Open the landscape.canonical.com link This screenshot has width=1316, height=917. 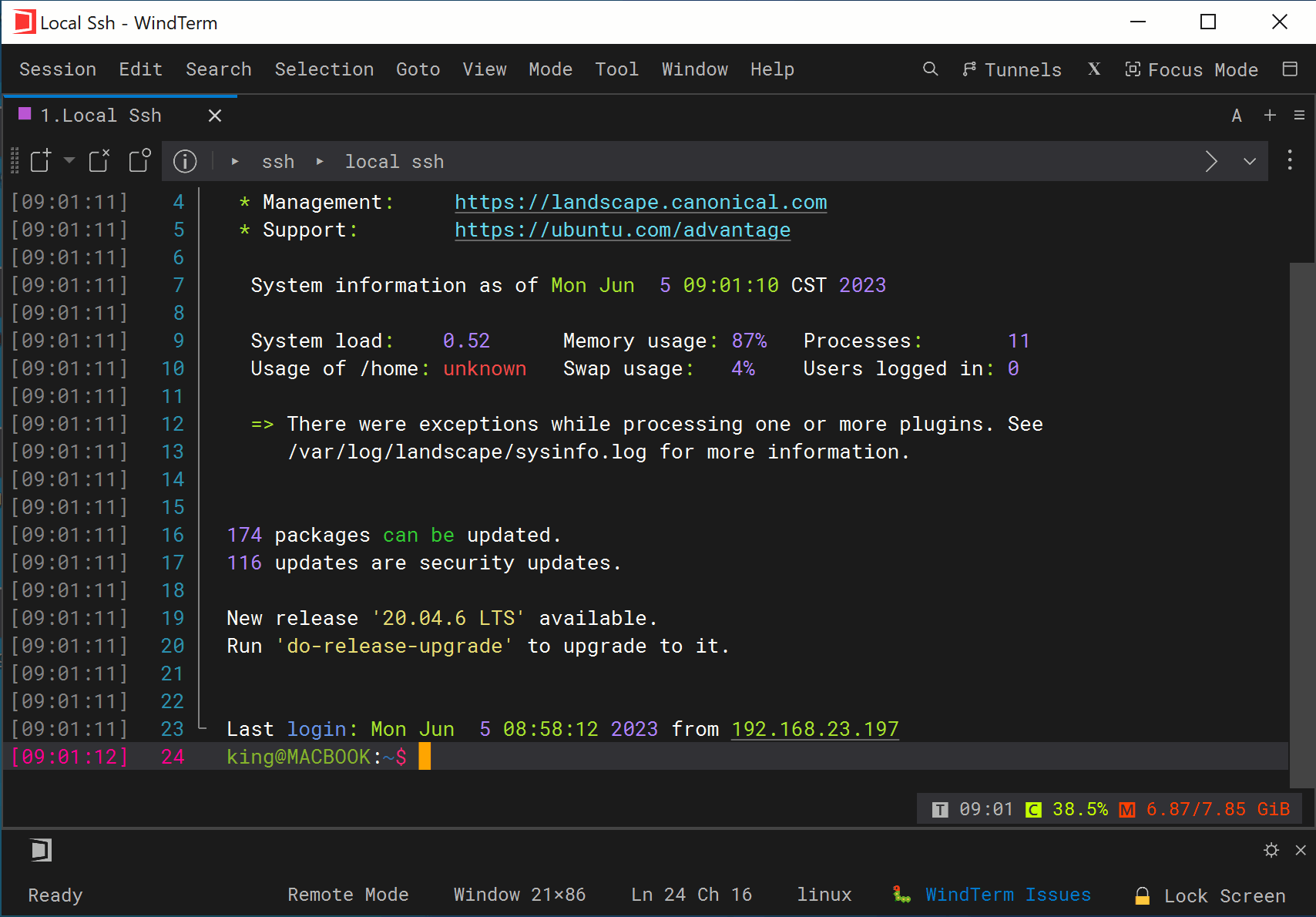[x=640, y=202]
